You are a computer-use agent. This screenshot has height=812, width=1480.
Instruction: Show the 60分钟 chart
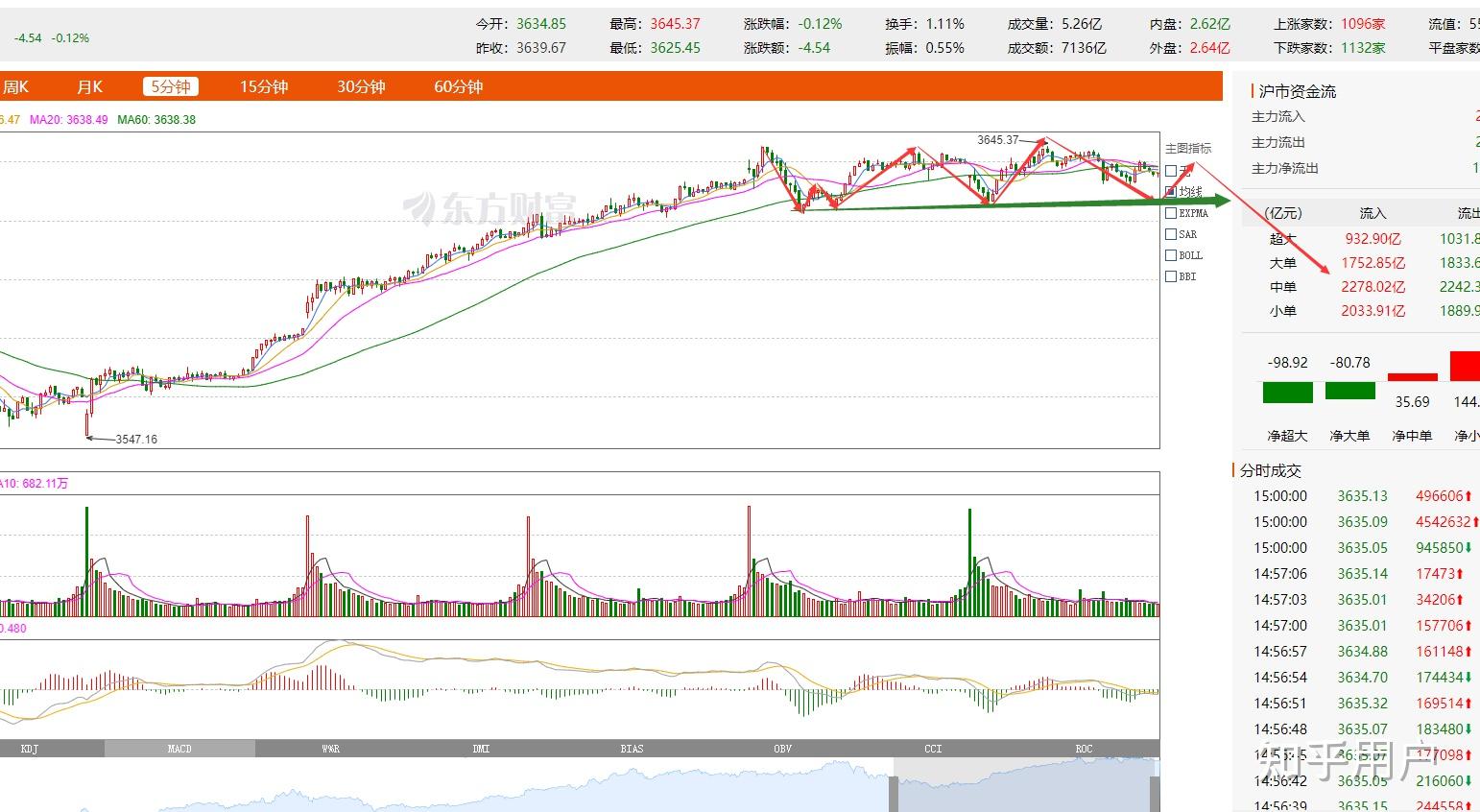point(458,87)
